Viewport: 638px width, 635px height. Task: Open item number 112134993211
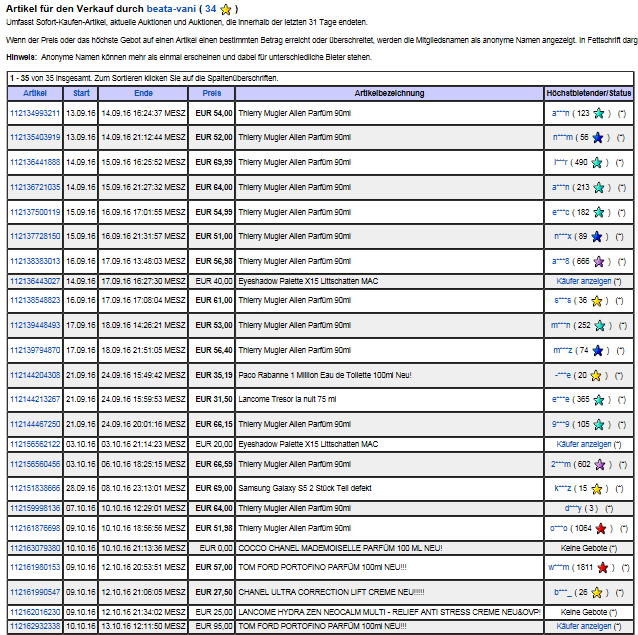tap(35, 113)
